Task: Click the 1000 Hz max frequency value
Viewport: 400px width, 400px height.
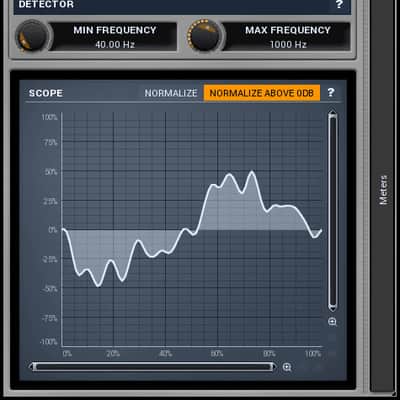Action: click(288, 44)
